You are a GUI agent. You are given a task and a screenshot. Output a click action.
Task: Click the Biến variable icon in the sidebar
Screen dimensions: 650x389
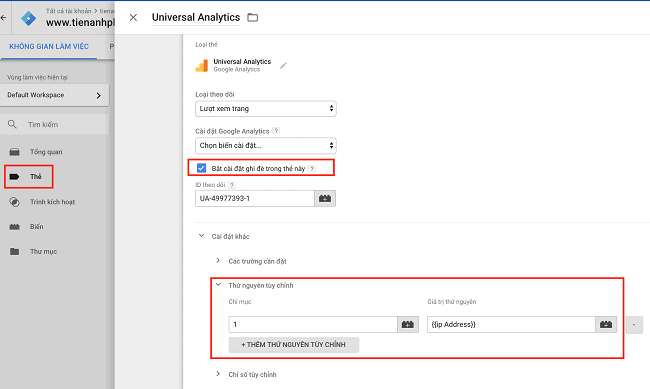coord(15,227)
